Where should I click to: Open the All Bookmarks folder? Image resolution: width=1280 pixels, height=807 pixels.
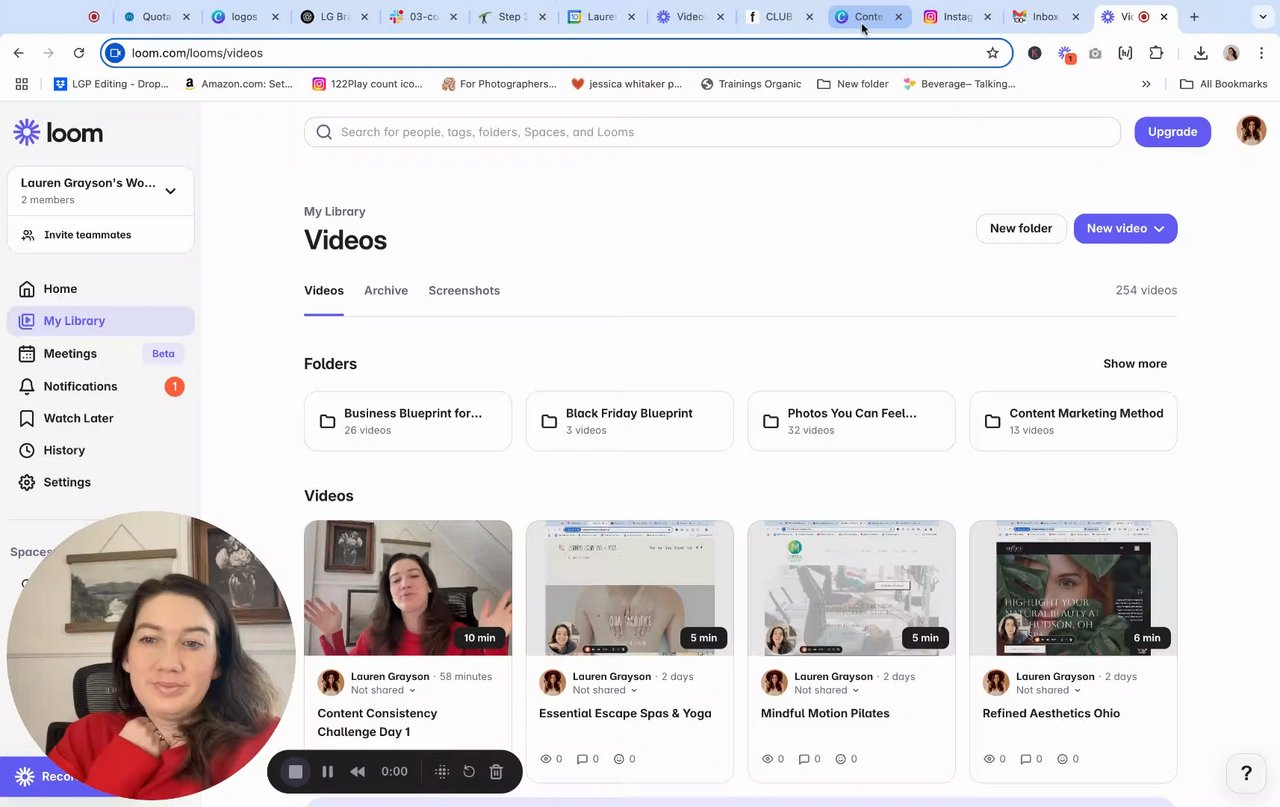(x=1224, y=84)
